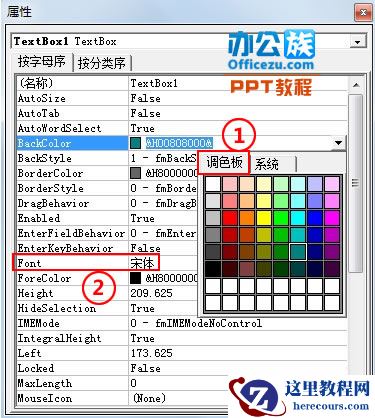Select the EnterFieldBehavior property
This screenshot has height=418, width=375.
click(71, 233)
